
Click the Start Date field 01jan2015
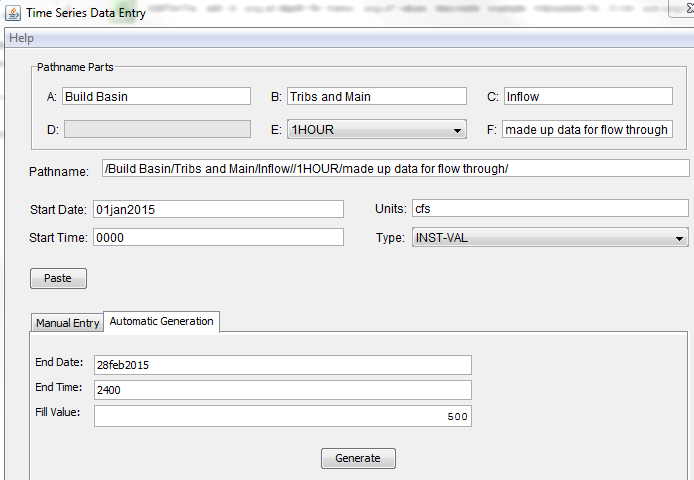tap(218, 209)
